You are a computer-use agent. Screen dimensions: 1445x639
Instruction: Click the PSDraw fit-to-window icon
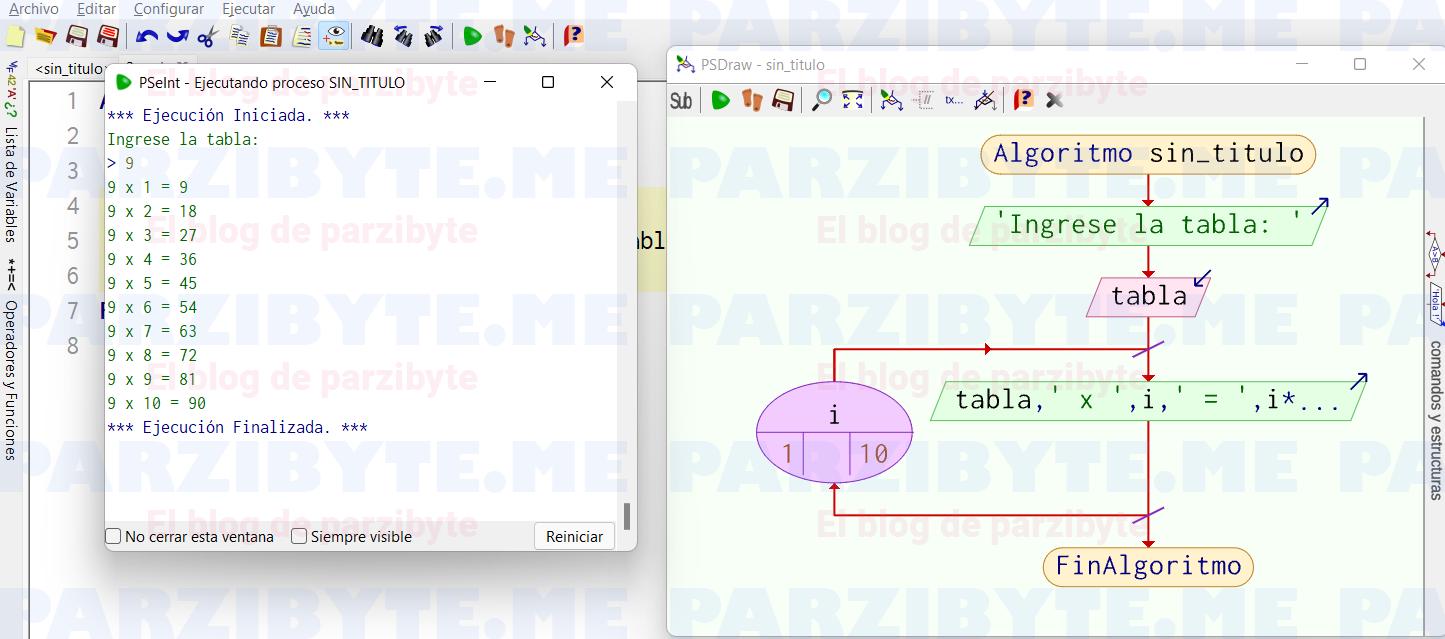(x=852, y=100)
